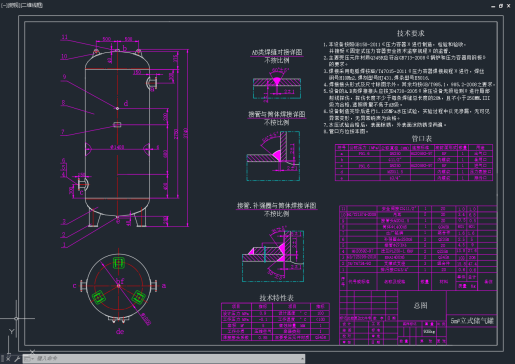Select the 接管与筒体焊接详图 detail title
515x364 pixels.
pyautogui.click(x=277, y=114)
